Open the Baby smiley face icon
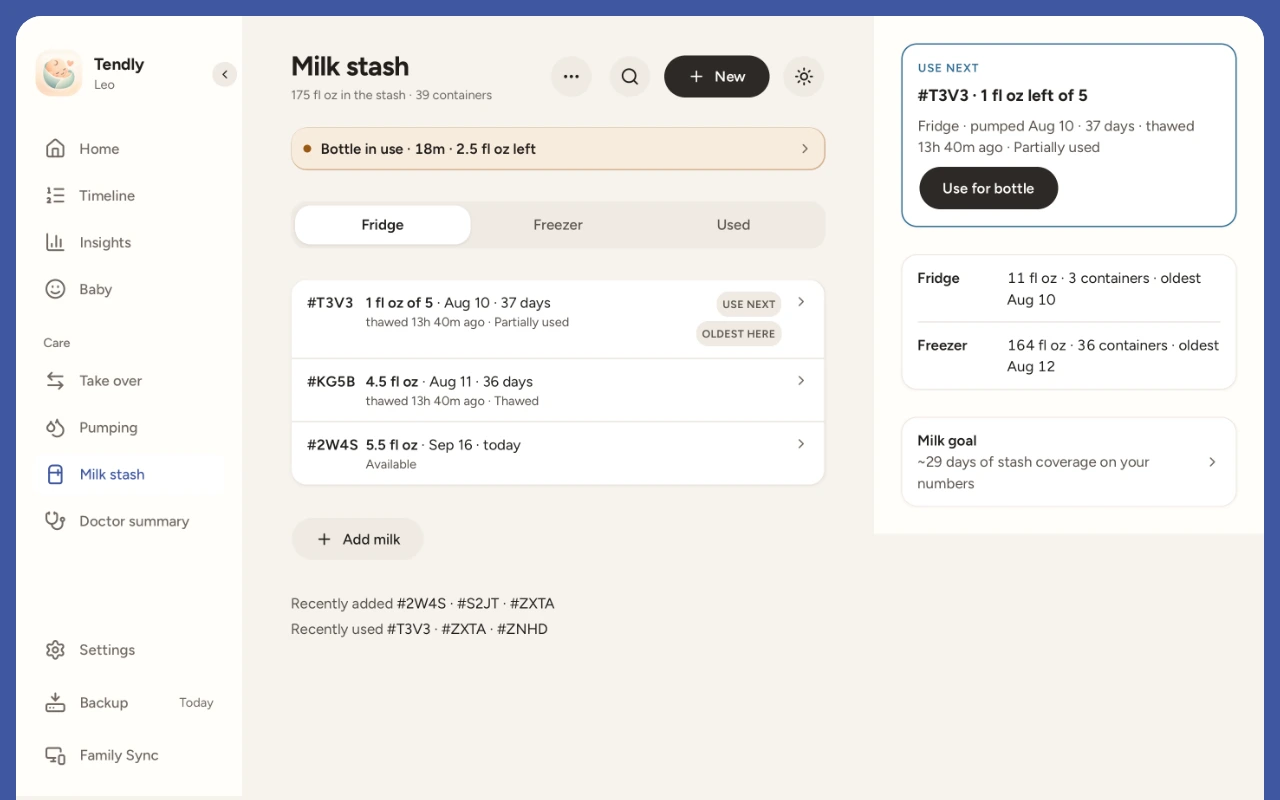Viewport: 1280px width, 800px height. [x=56, y=290]
